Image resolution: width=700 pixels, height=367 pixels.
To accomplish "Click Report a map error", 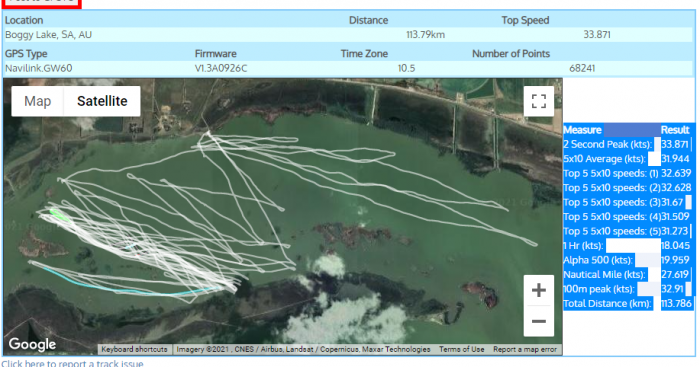I will pyautogui.click(x=525, y=349).
